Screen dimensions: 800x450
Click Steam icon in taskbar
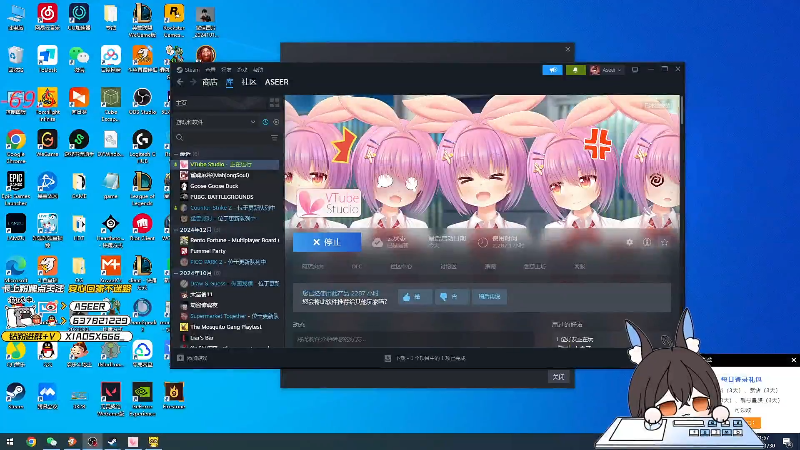112,442
